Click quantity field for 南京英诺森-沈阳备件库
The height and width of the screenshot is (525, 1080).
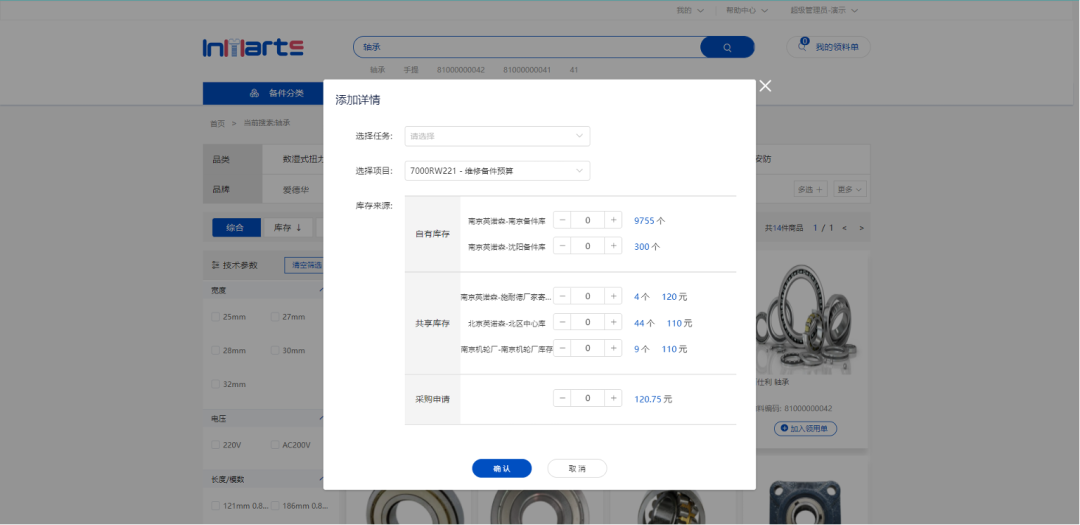[588, 246]
